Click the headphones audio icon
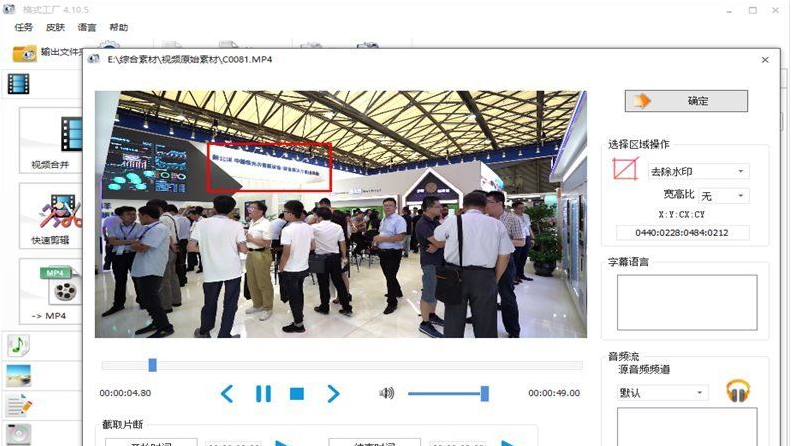 [738, 391]
